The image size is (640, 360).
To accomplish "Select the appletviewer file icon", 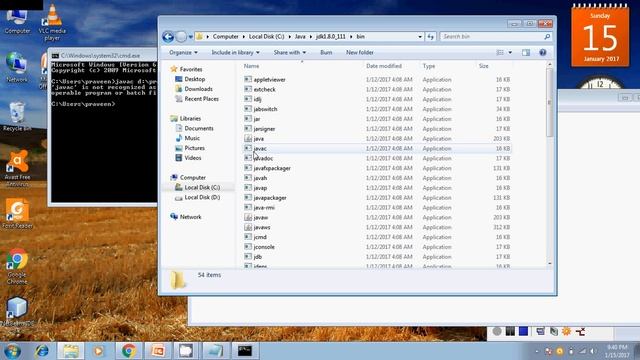I will click(248, 79).
